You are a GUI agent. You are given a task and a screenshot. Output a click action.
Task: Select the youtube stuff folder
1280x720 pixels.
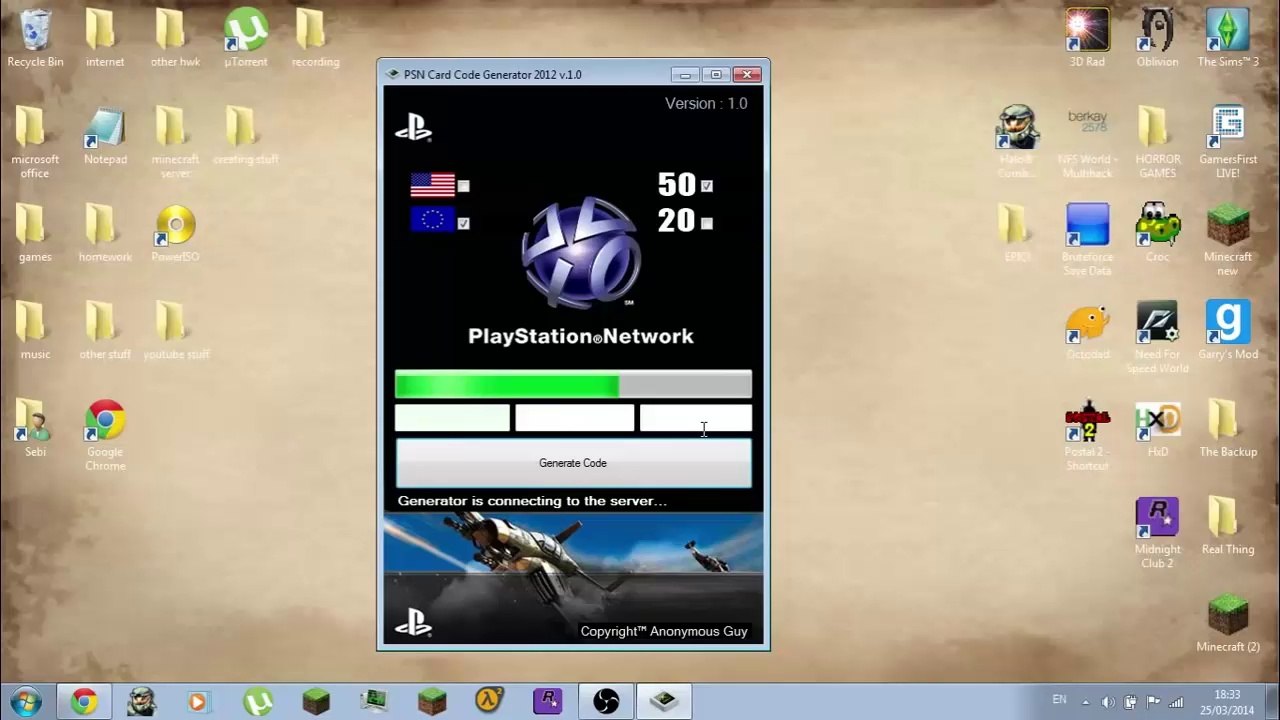175,331
